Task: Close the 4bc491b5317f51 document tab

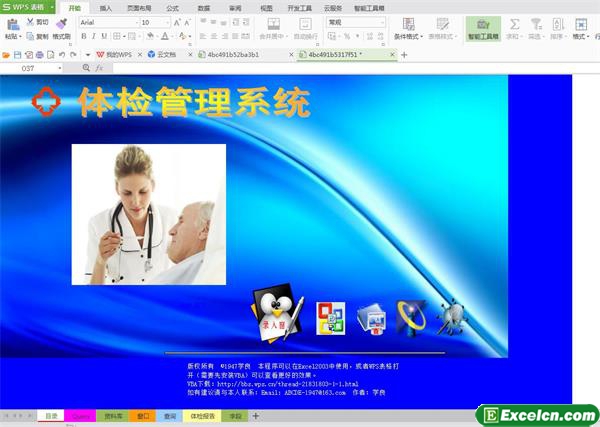Action: [x=392, y=55]
